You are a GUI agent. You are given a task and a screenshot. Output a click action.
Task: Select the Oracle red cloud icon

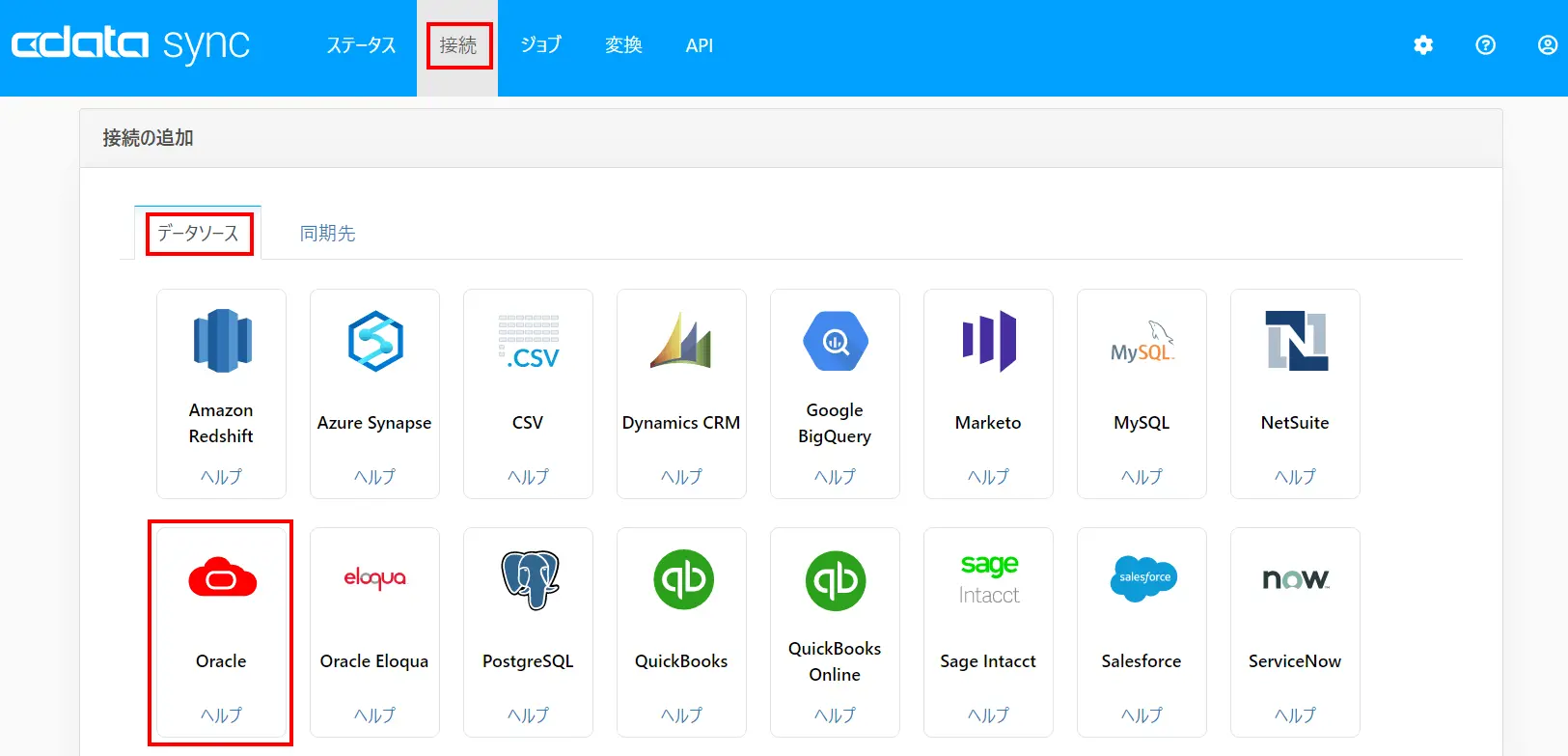[x=222, y=577]
